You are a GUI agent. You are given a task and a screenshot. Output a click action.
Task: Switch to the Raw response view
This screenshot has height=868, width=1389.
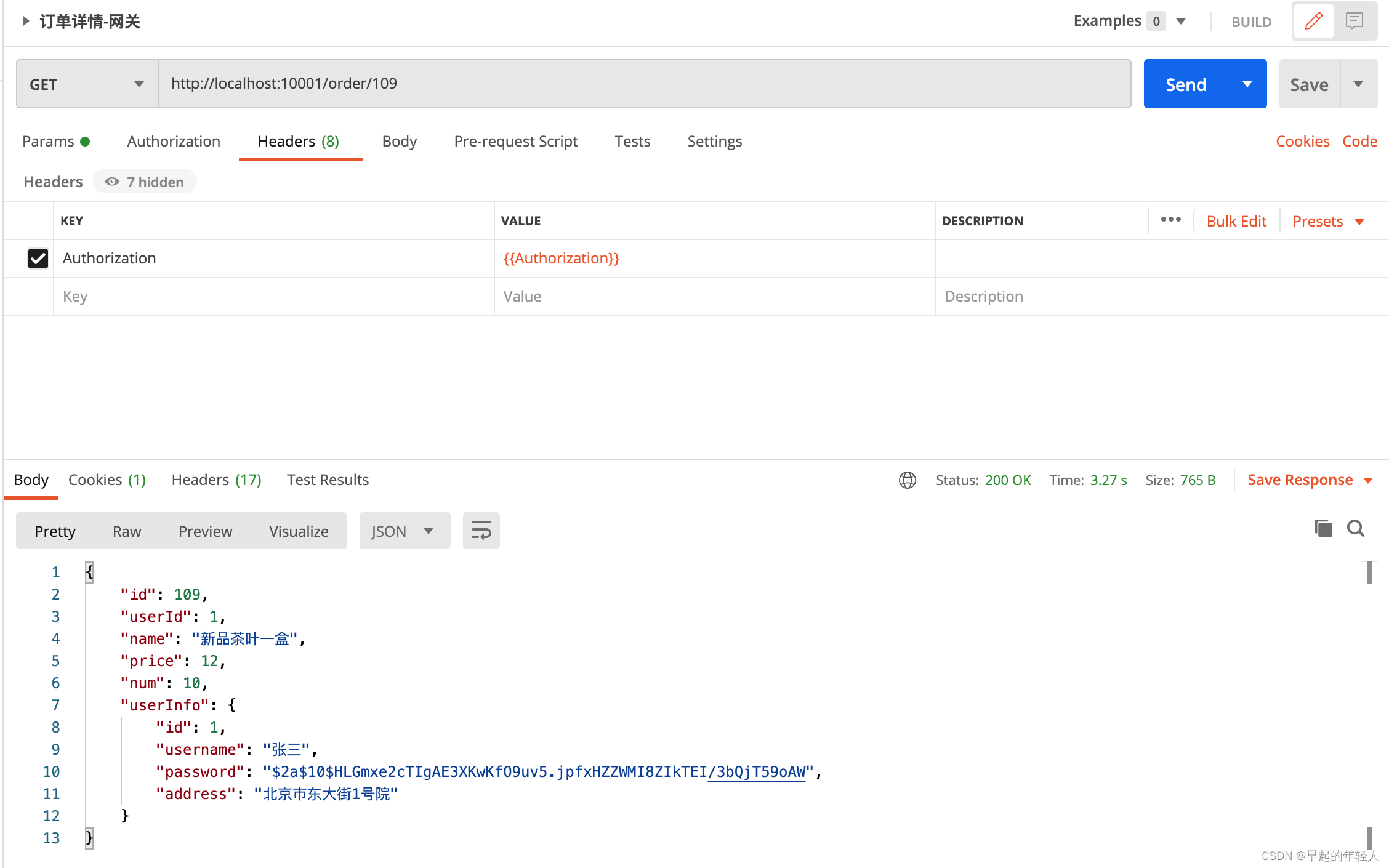pyautogui.click(x=126, y=531)
